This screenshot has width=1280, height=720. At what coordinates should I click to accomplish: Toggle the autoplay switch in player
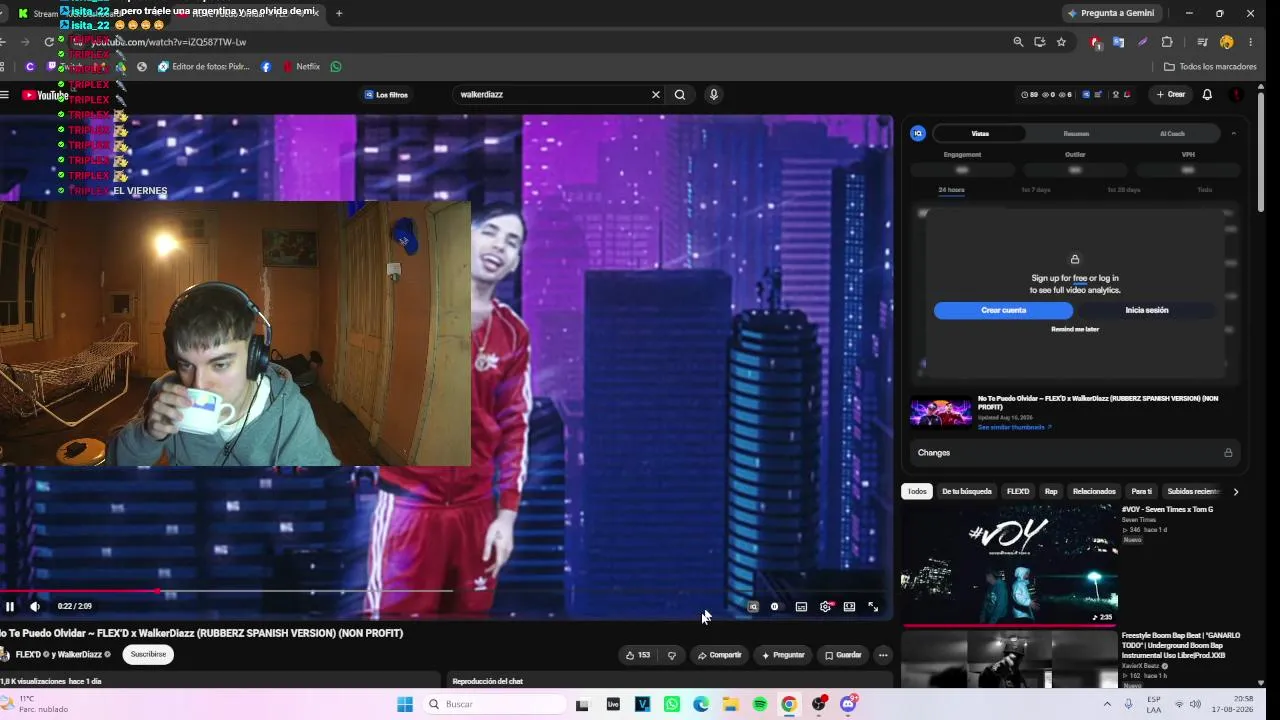[x=774, y=606]
